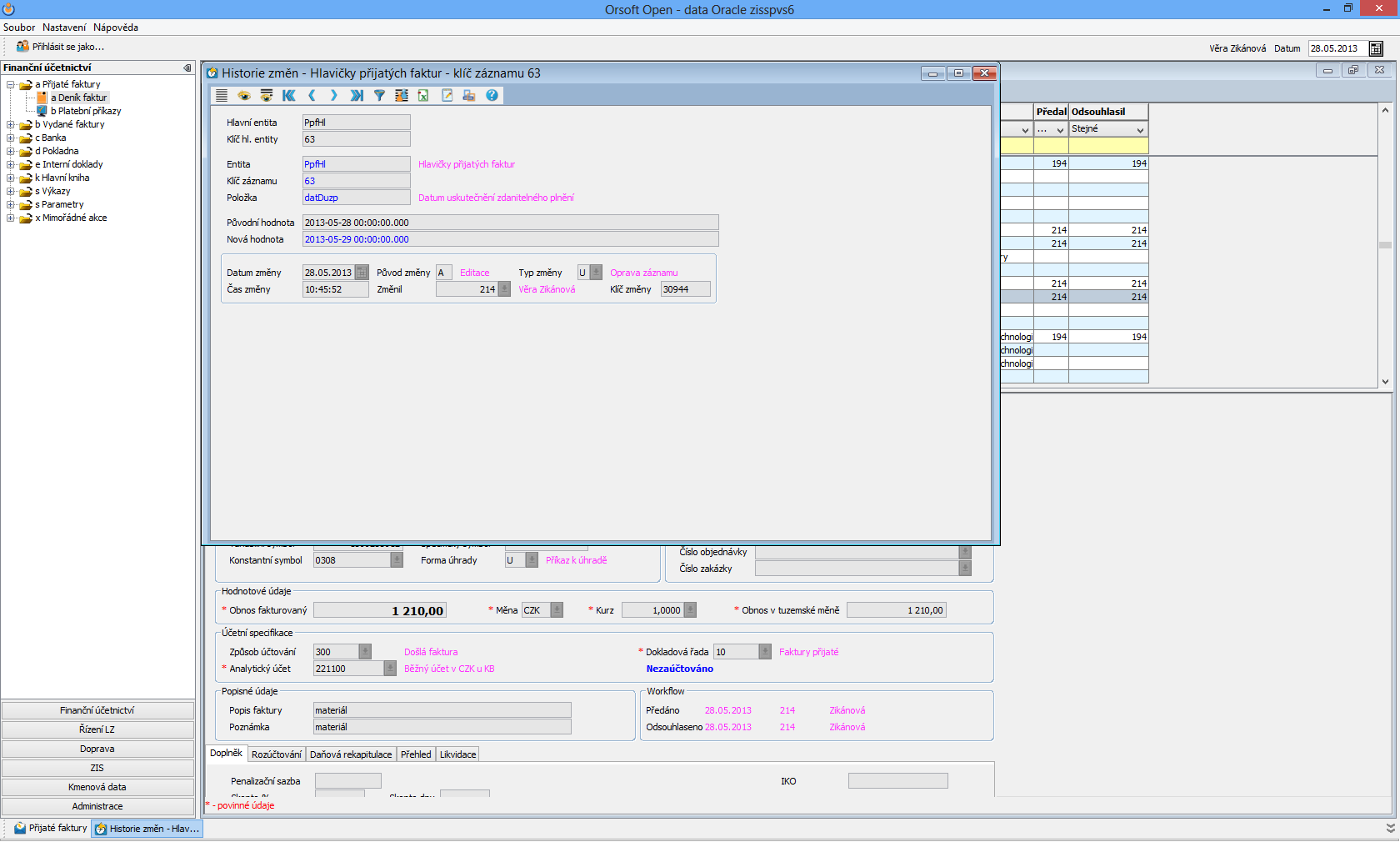Click the Odsouhlasil column header

(1108, 112)
